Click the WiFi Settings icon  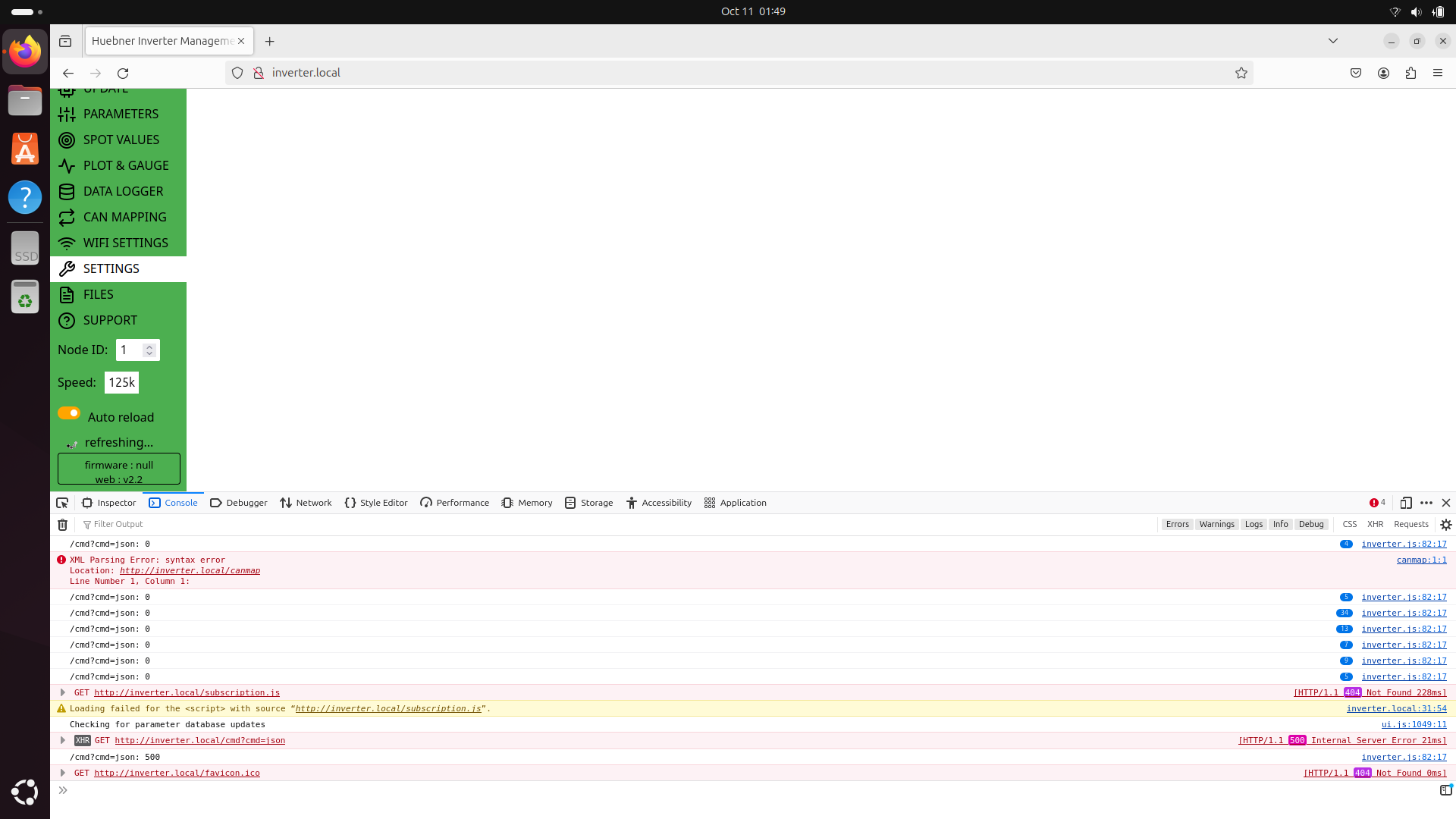pyautogui.click(x=67, y=243)
